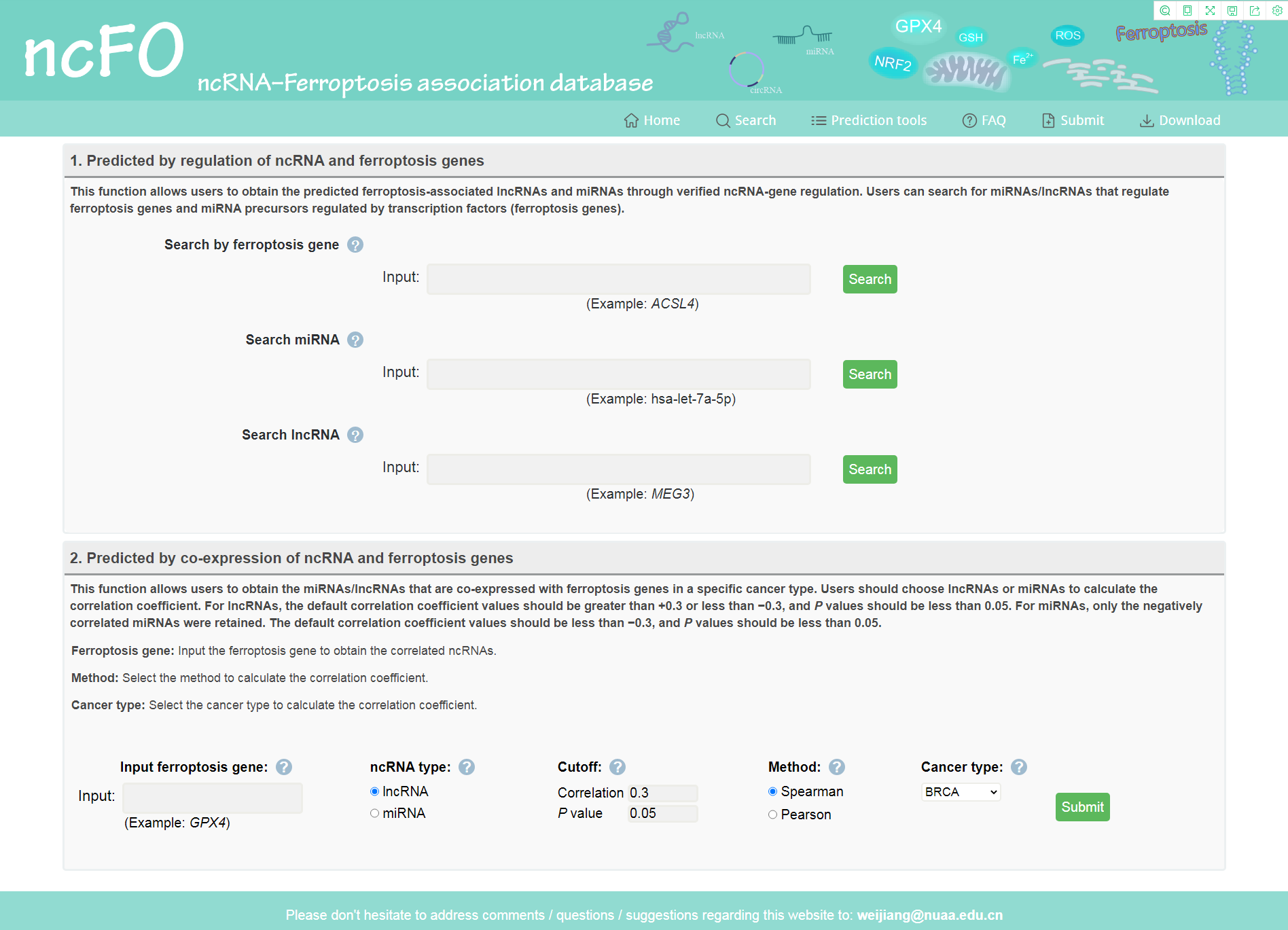Image resolution: width=1288 pixels, height=930 pixels.
Task: Click the question icon next to Cancer type
Action: click(x=1019, y=767)
